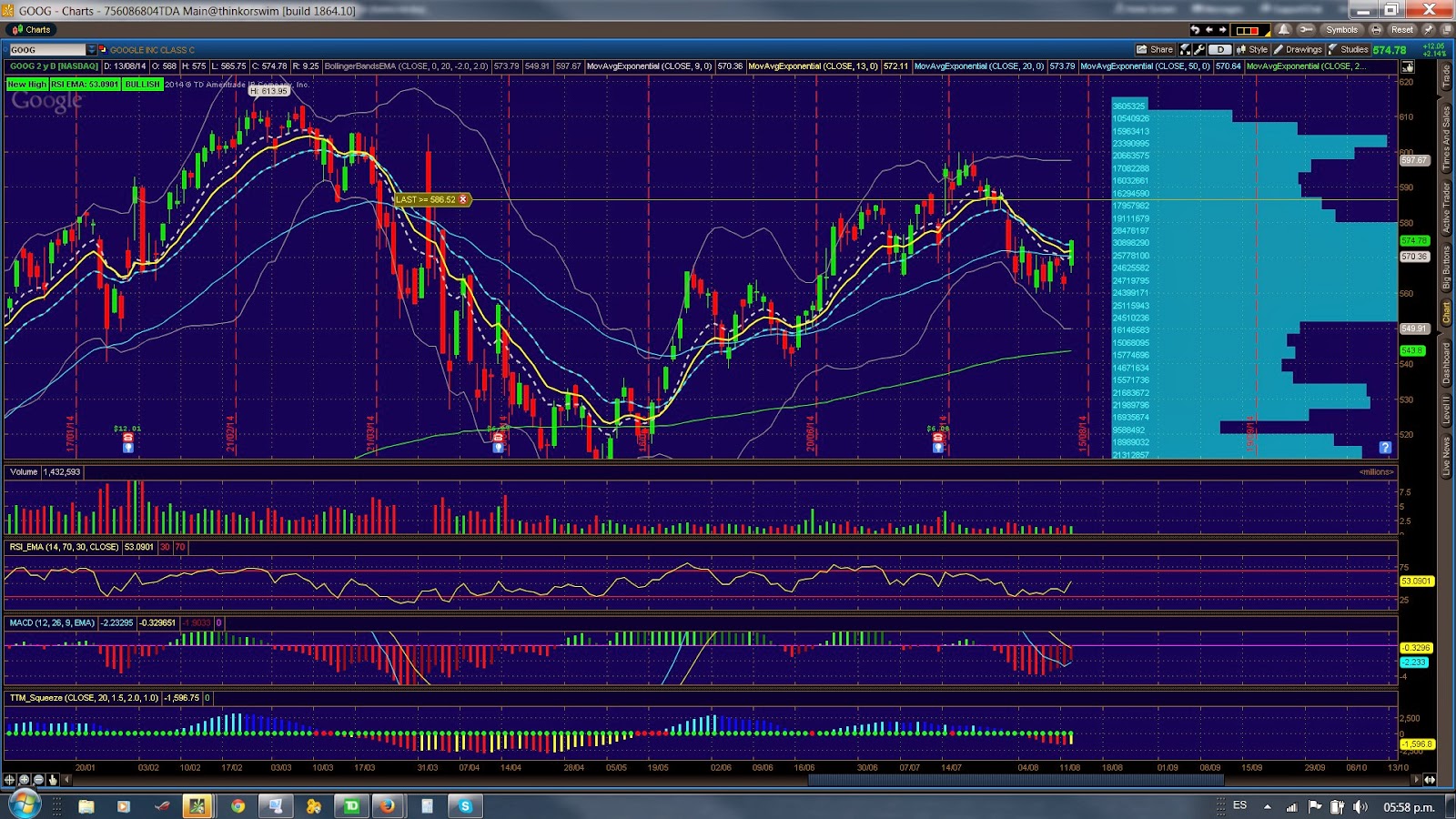Click the BollingerBandsEMA study label
This screenshot has width=1456, height=819.
click(x=406, y=66)
